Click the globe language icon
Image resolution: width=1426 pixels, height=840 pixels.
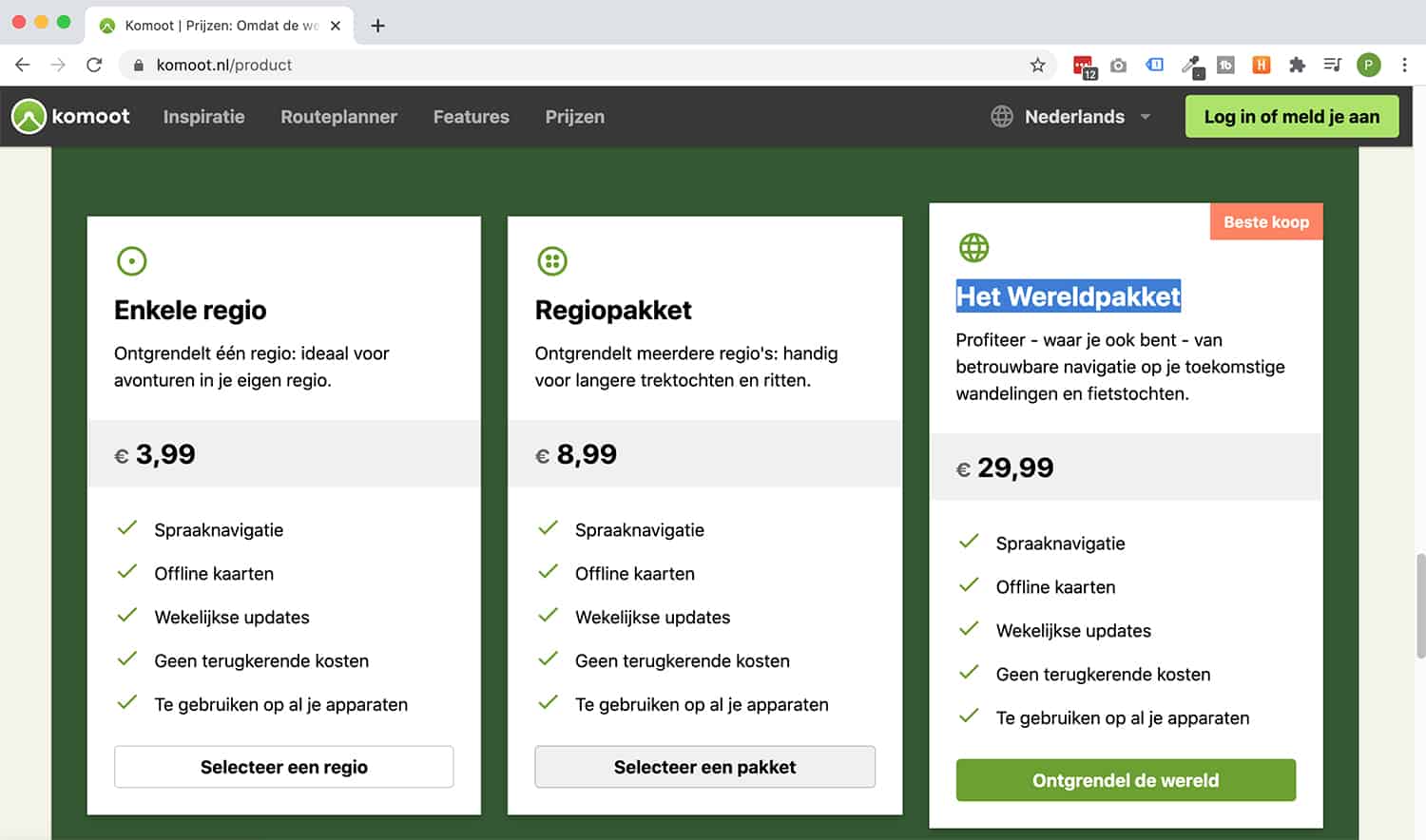click(1002, 117)
